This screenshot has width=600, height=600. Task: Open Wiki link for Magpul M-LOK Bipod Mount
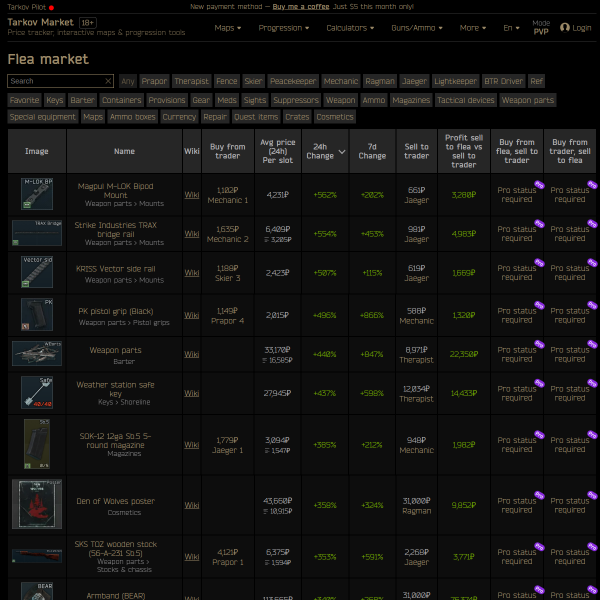click(x=192, y=195)
